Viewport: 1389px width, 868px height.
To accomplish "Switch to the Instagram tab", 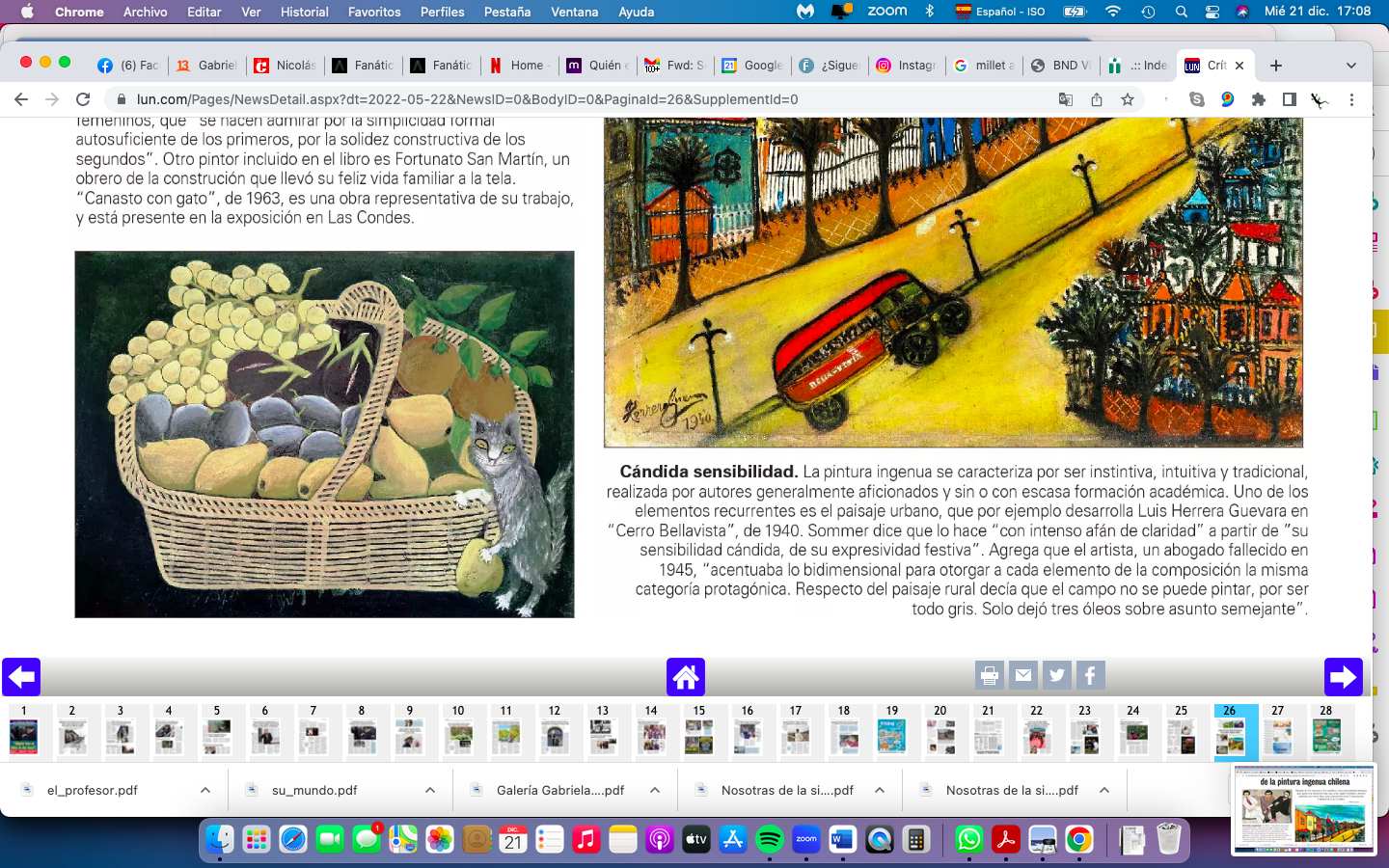I will [907, 66].
